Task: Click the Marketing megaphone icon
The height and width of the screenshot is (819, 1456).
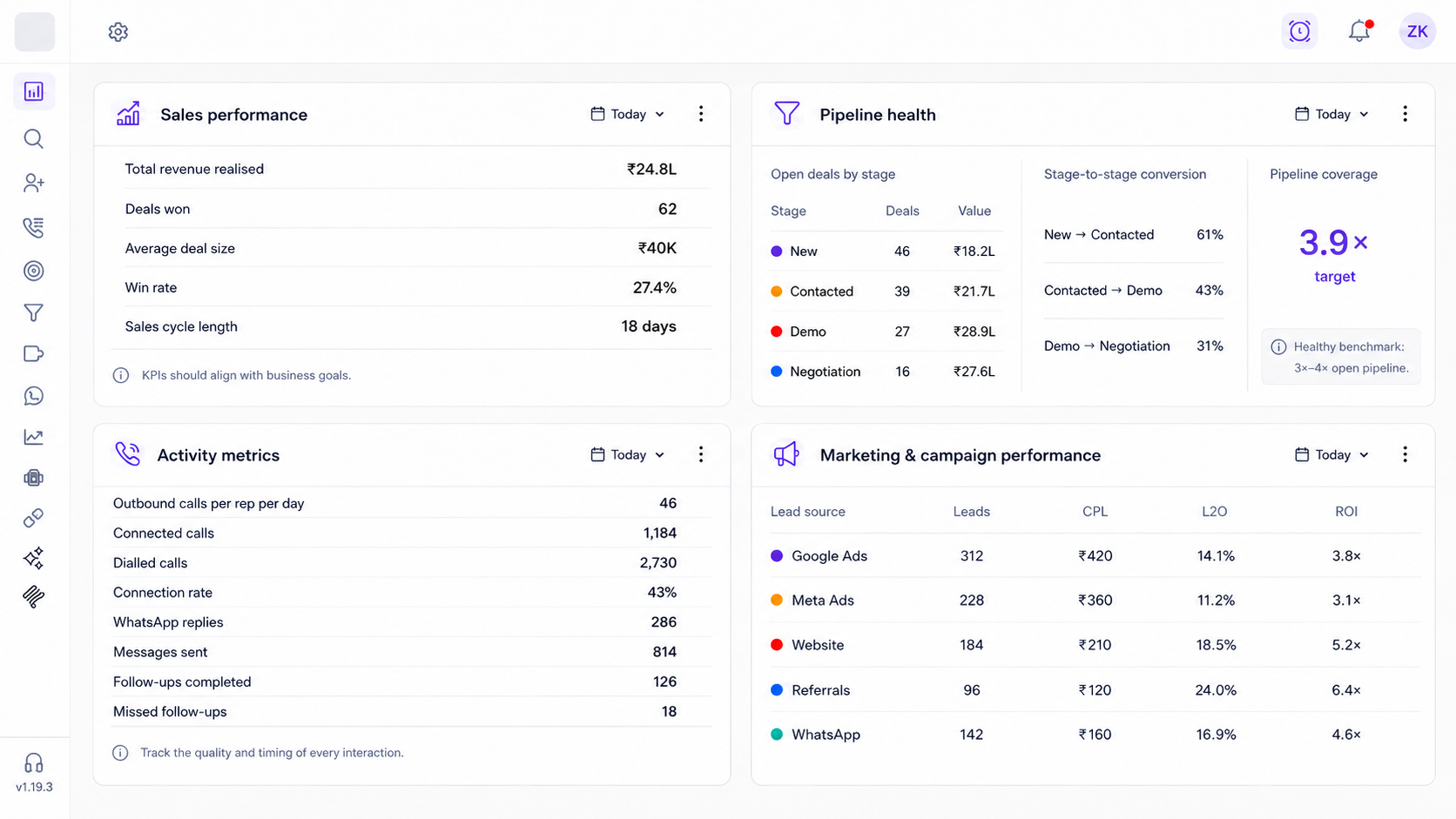Action: click(786, 454)
